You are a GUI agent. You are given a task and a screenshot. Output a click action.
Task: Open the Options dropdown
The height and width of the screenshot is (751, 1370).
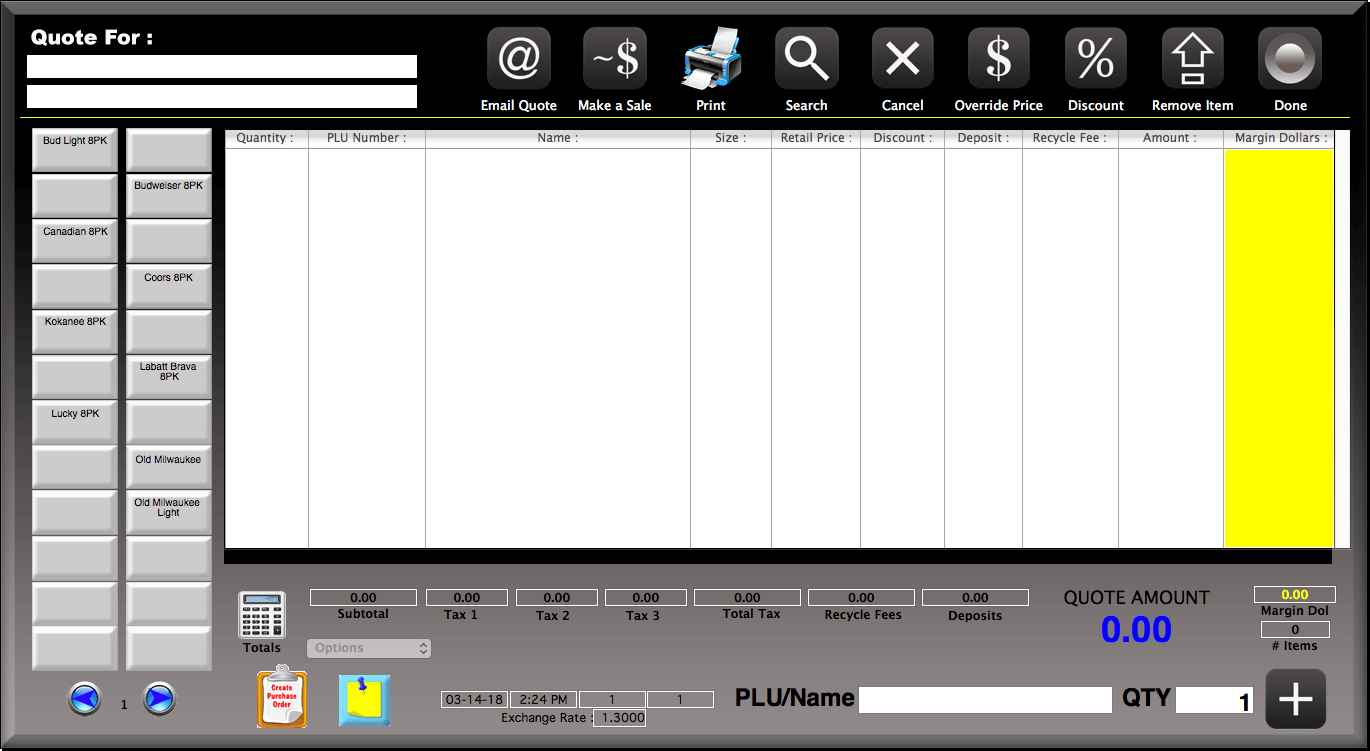(x=369, y=648)
